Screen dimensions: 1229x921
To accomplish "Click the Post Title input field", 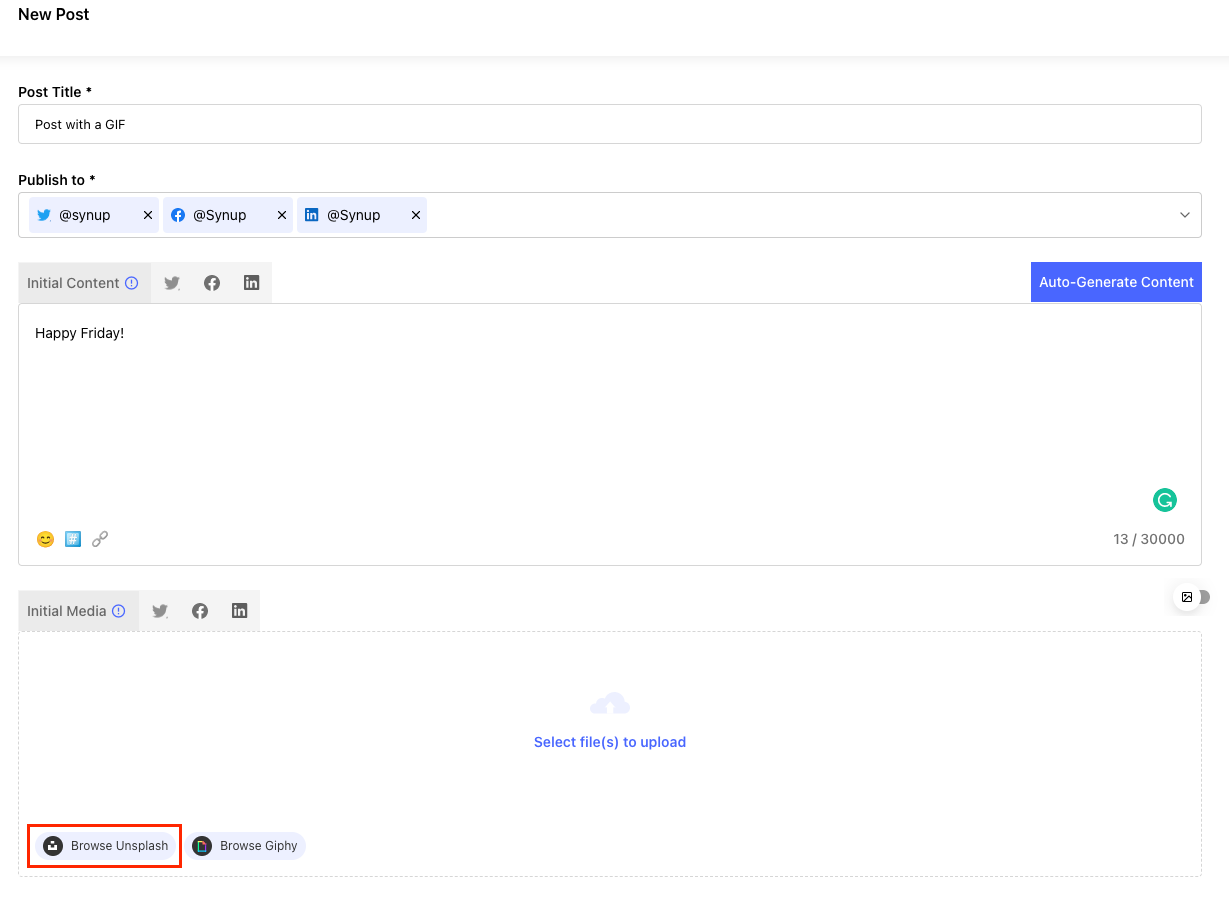I will 610,124.
